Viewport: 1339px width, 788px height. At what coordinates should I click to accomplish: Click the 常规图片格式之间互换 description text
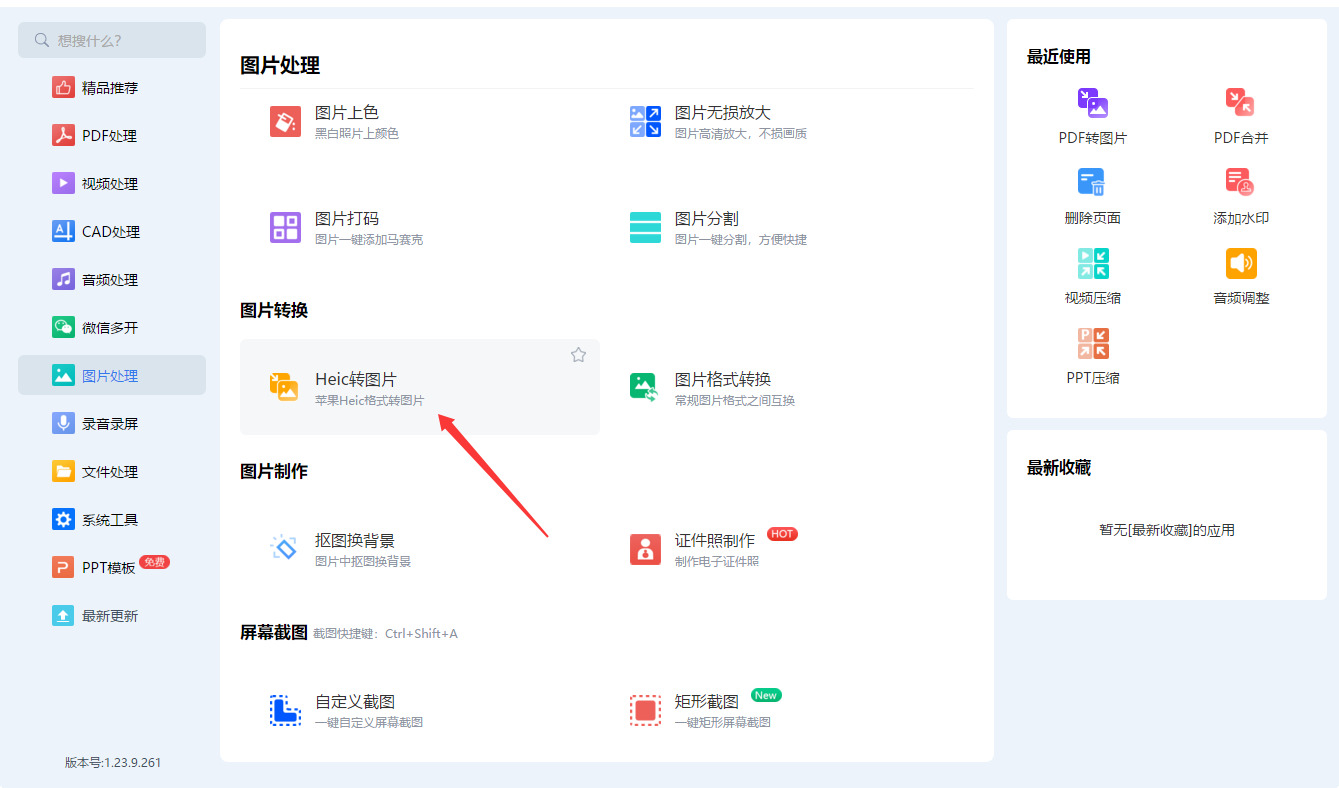tap(735, 401)
